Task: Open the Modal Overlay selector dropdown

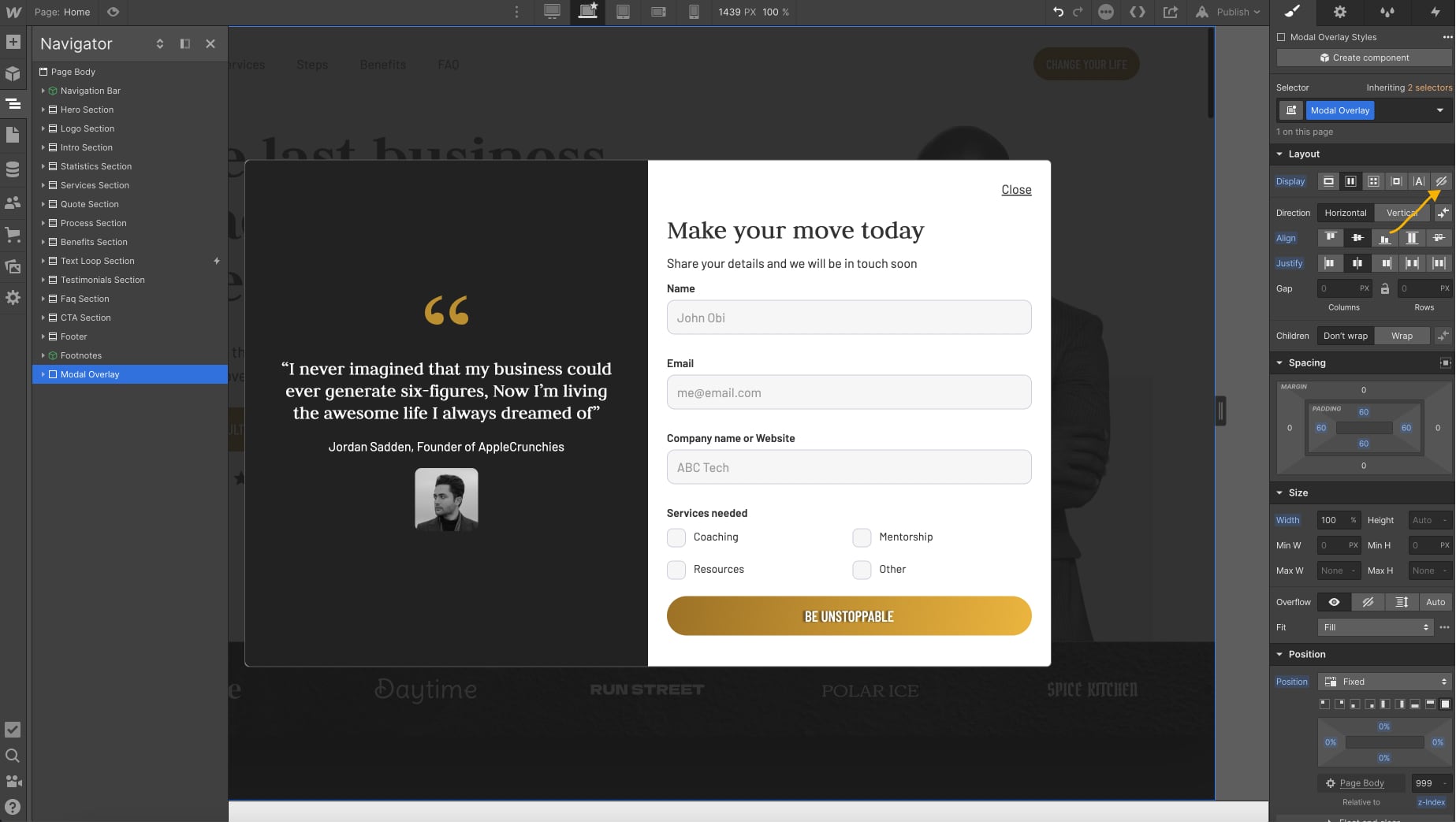Action: click(1439, 110)
